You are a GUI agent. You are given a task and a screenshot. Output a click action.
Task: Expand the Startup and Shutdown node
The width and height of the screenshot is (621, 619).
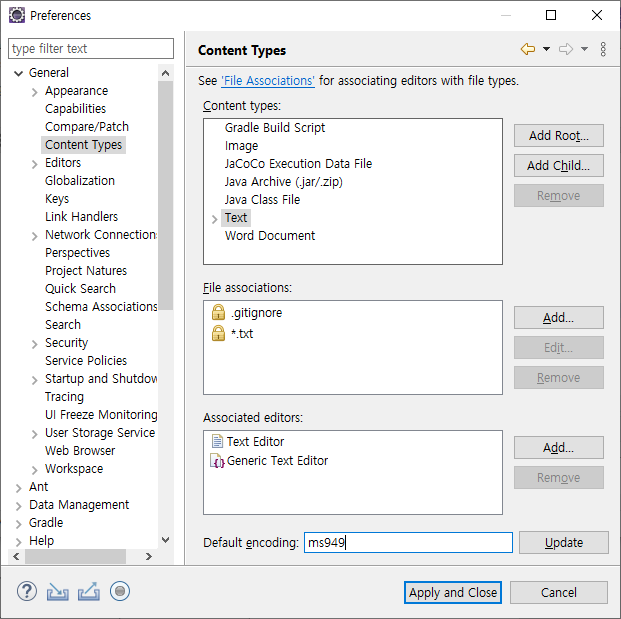click(x=34, y=380)
